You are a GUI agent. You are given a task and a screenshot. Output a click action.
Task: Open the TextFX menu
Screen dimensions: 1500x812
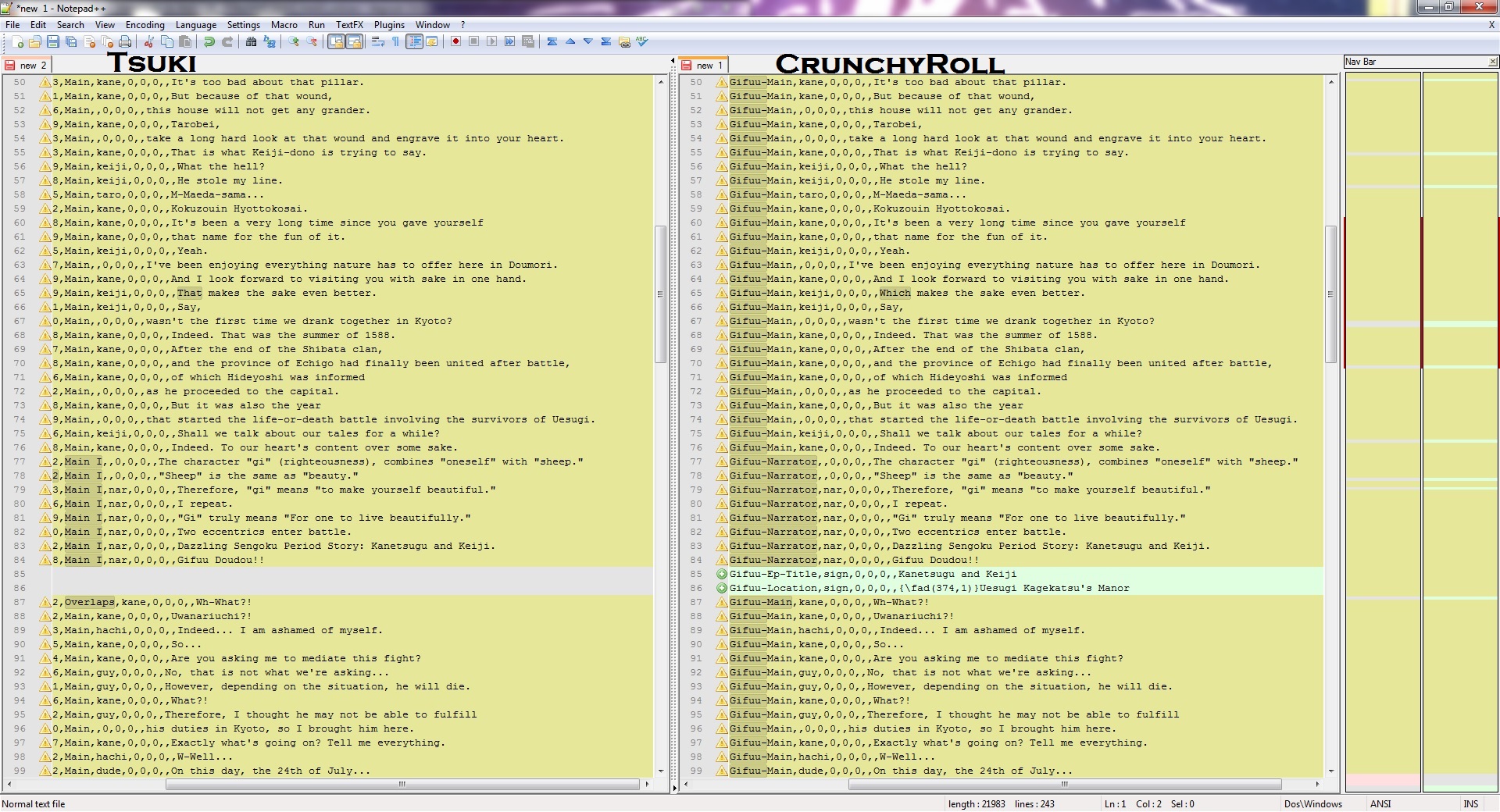pyautogui.click(x=350, y=25)
